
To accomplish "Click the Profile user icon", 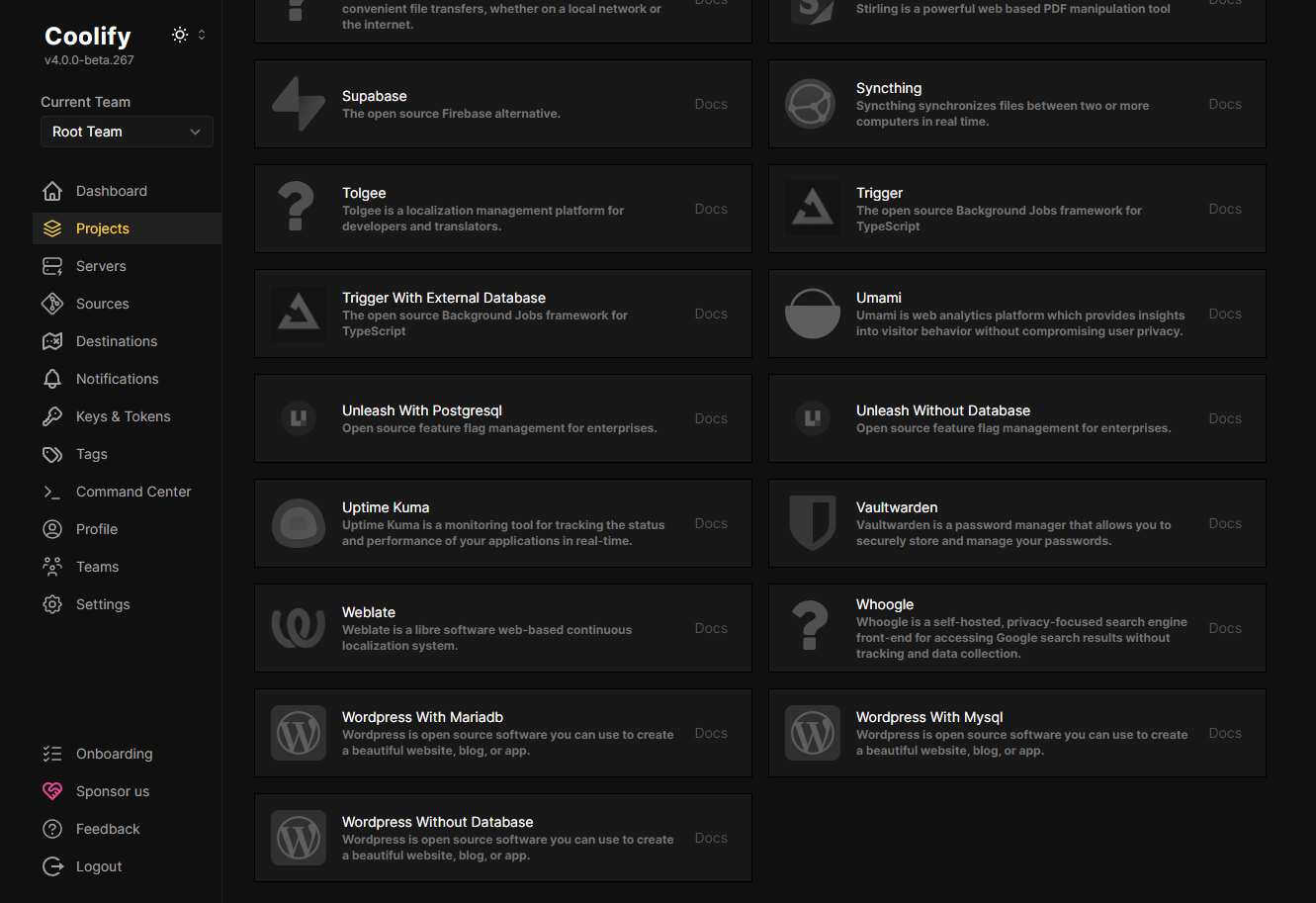I will (52, 529).
